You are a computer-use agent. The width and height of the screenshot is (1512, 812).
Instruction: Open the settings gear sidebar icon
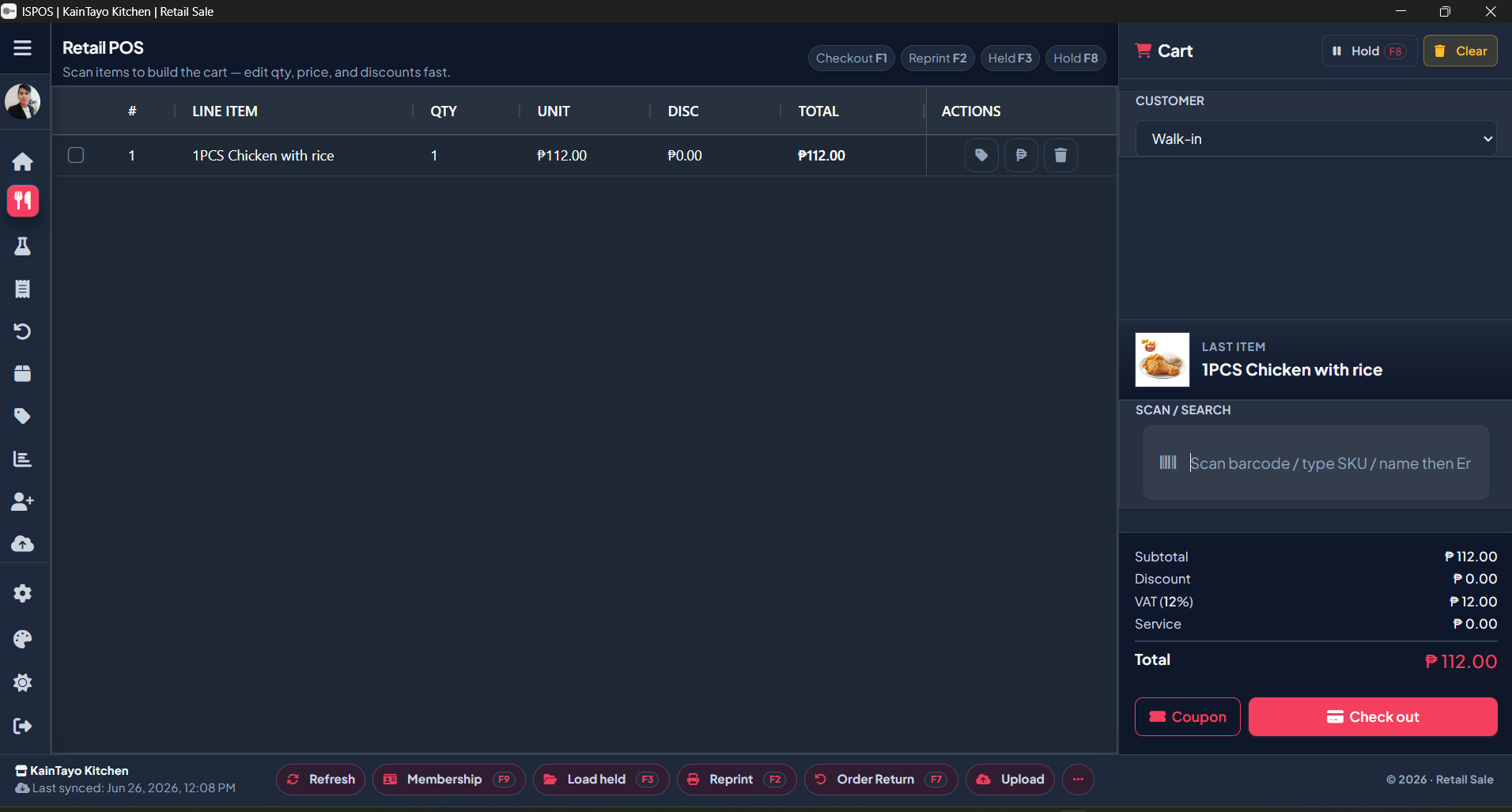pos(22,594)
